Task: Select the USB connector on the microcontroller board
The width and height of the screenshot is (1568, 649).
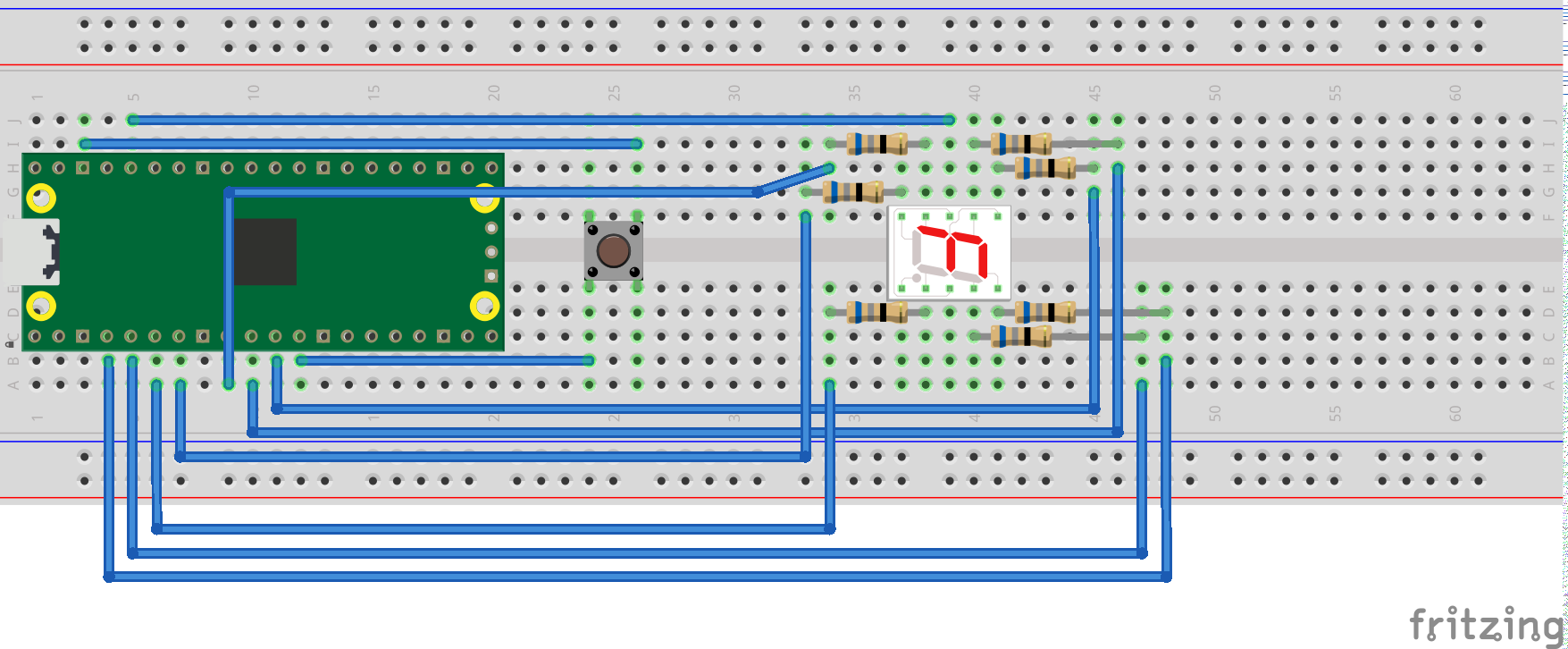Action: (31, 252)
